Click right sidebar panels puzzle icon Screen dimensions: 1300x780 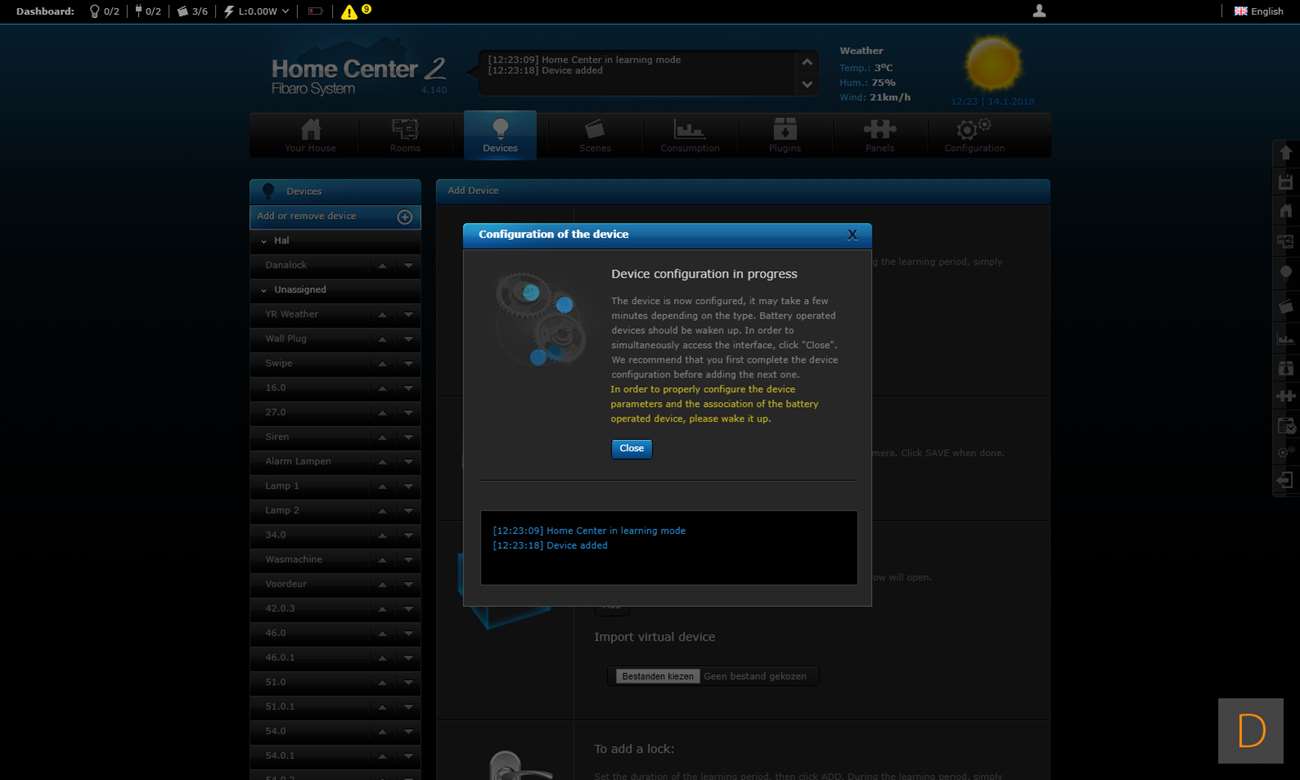point(1286,396)
